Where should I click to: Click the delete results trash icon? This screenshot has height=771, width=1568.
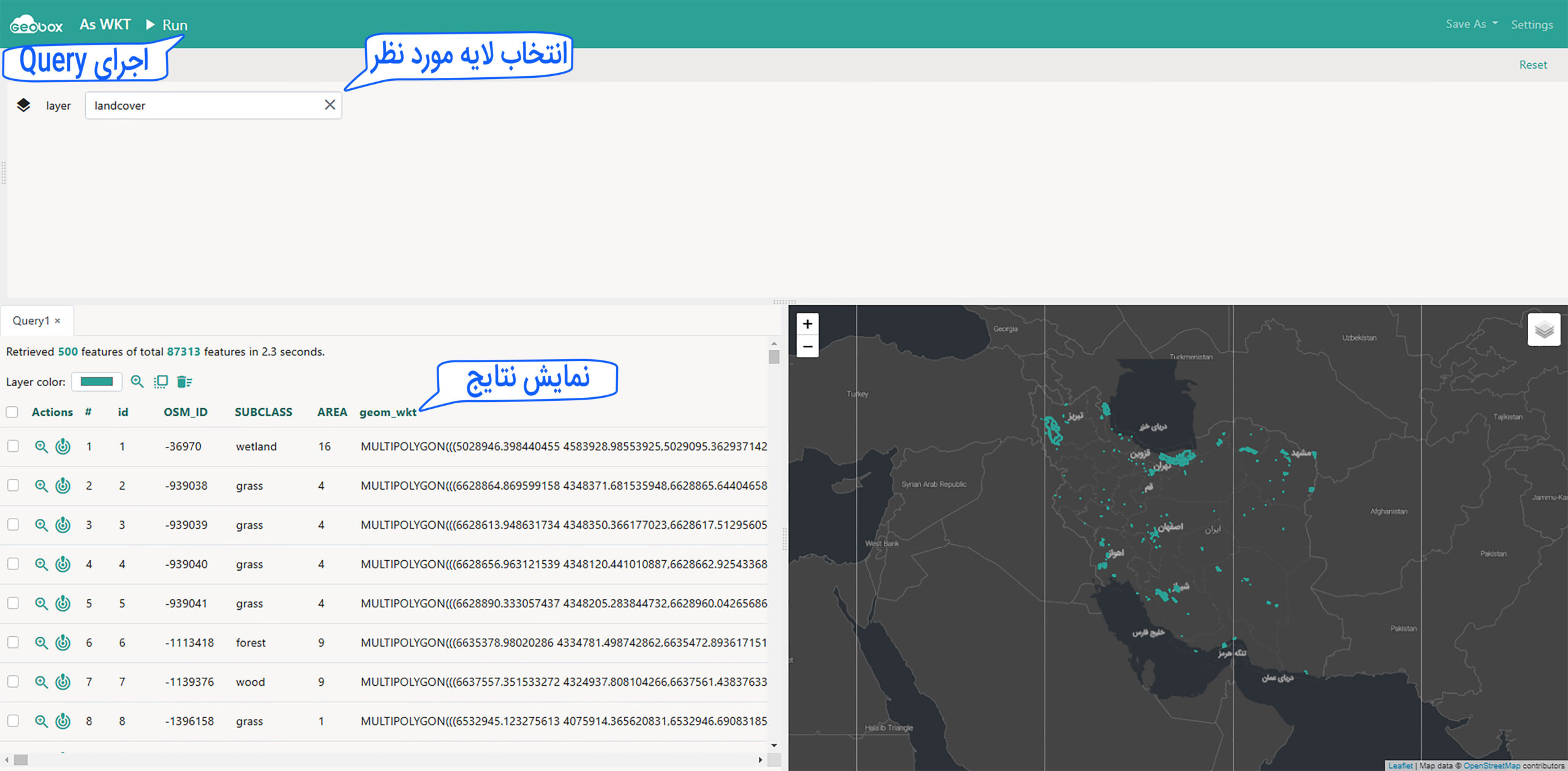(x=184, y=382)
